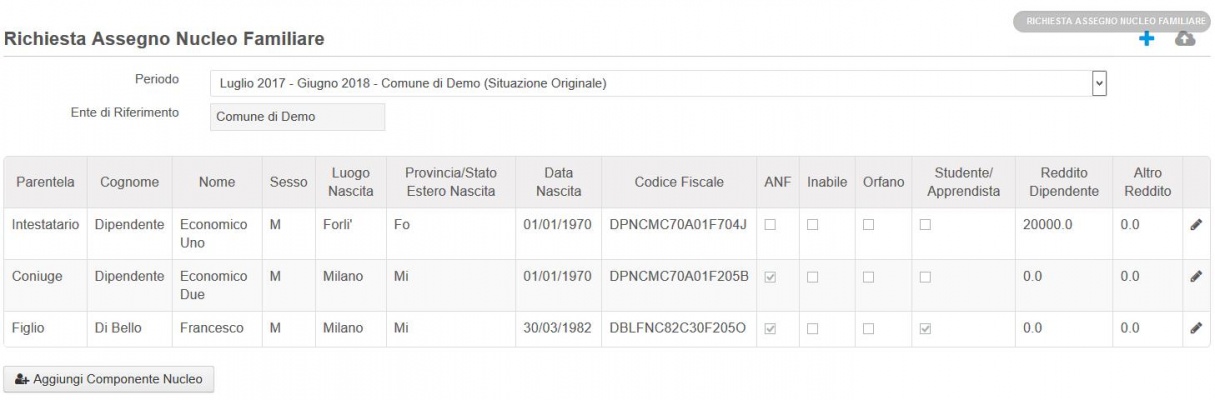
Task: Click Richiesta Assegno Nucleo Familiare badge
Action: click(1112, 20)
